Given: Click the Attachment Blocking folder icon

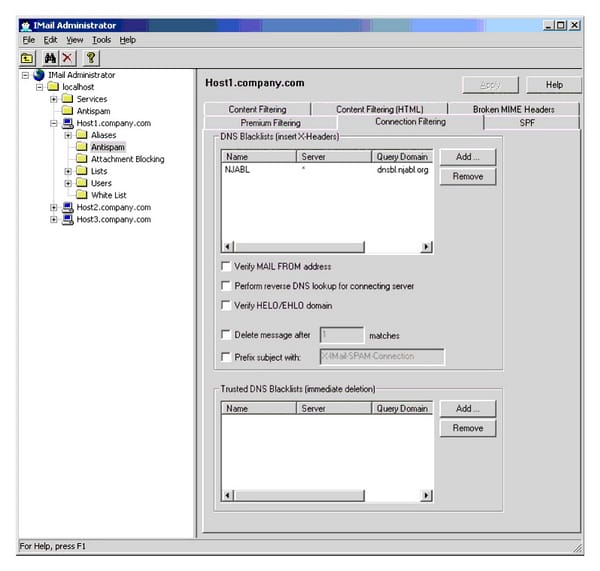Looking at the screenshot, I should tap(82, 159).
